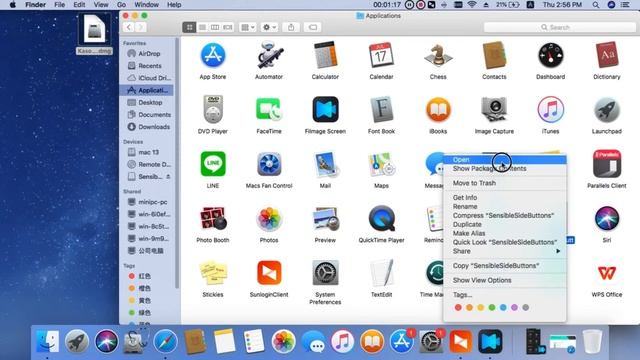The image size is (640, 360).
Task: Select the Automator app icon
Action: [269, 55]
